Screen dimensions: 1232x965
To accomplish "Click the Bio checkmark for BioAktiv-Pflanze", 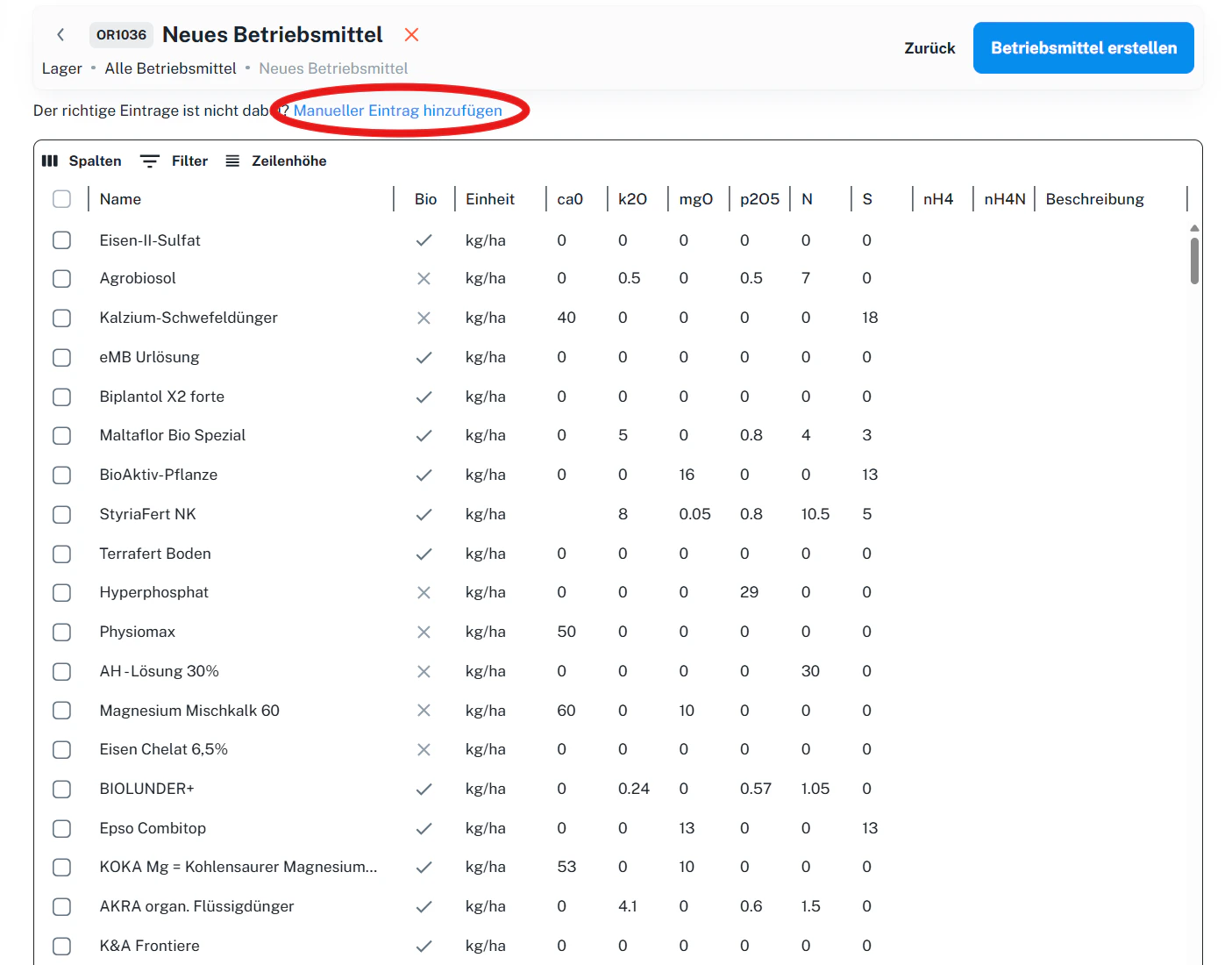I will click(x=424, y=475).
